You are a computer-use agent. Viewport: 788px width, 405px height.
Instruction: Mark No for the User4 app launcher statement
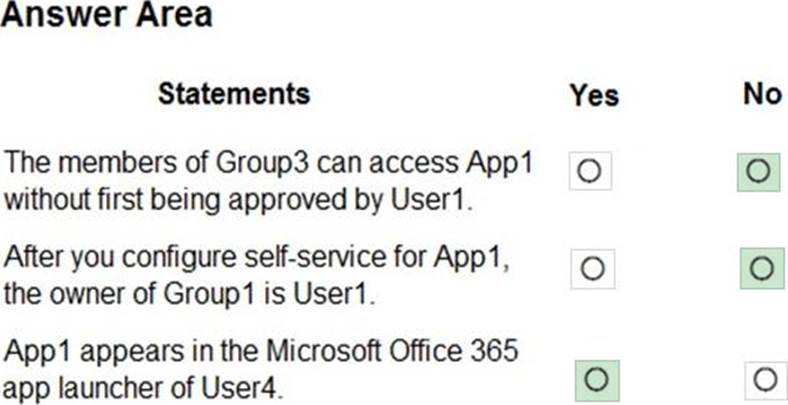[x=765, y=379]
